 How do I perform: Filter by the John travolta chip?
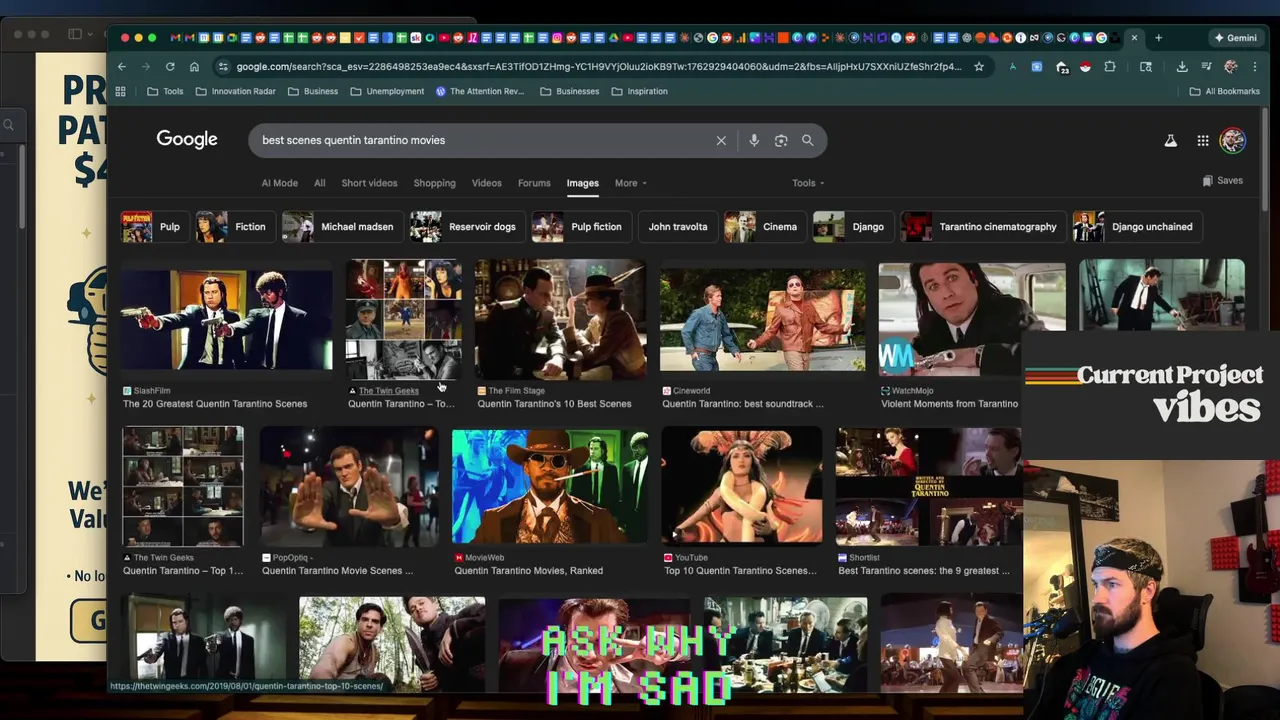[x=678, y=227]
